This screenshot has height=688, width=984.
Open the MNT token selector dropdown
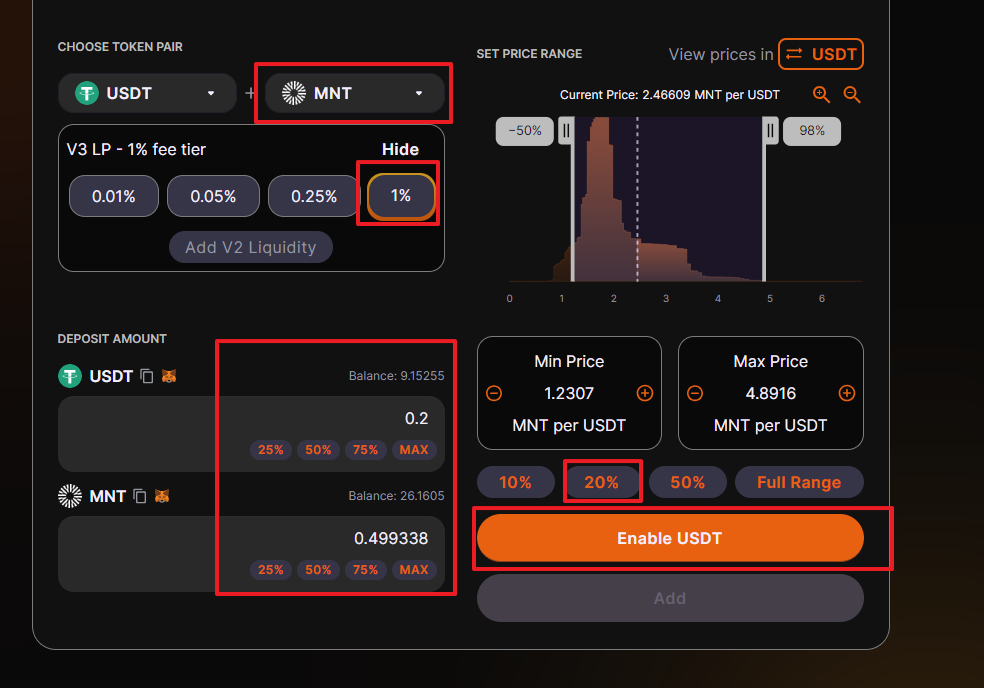click(x=355, y=93)
